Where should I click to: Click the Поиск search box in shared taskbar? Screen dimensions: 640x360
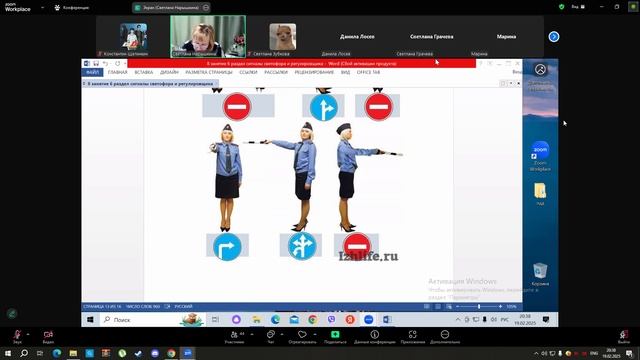tap(153, 320)
